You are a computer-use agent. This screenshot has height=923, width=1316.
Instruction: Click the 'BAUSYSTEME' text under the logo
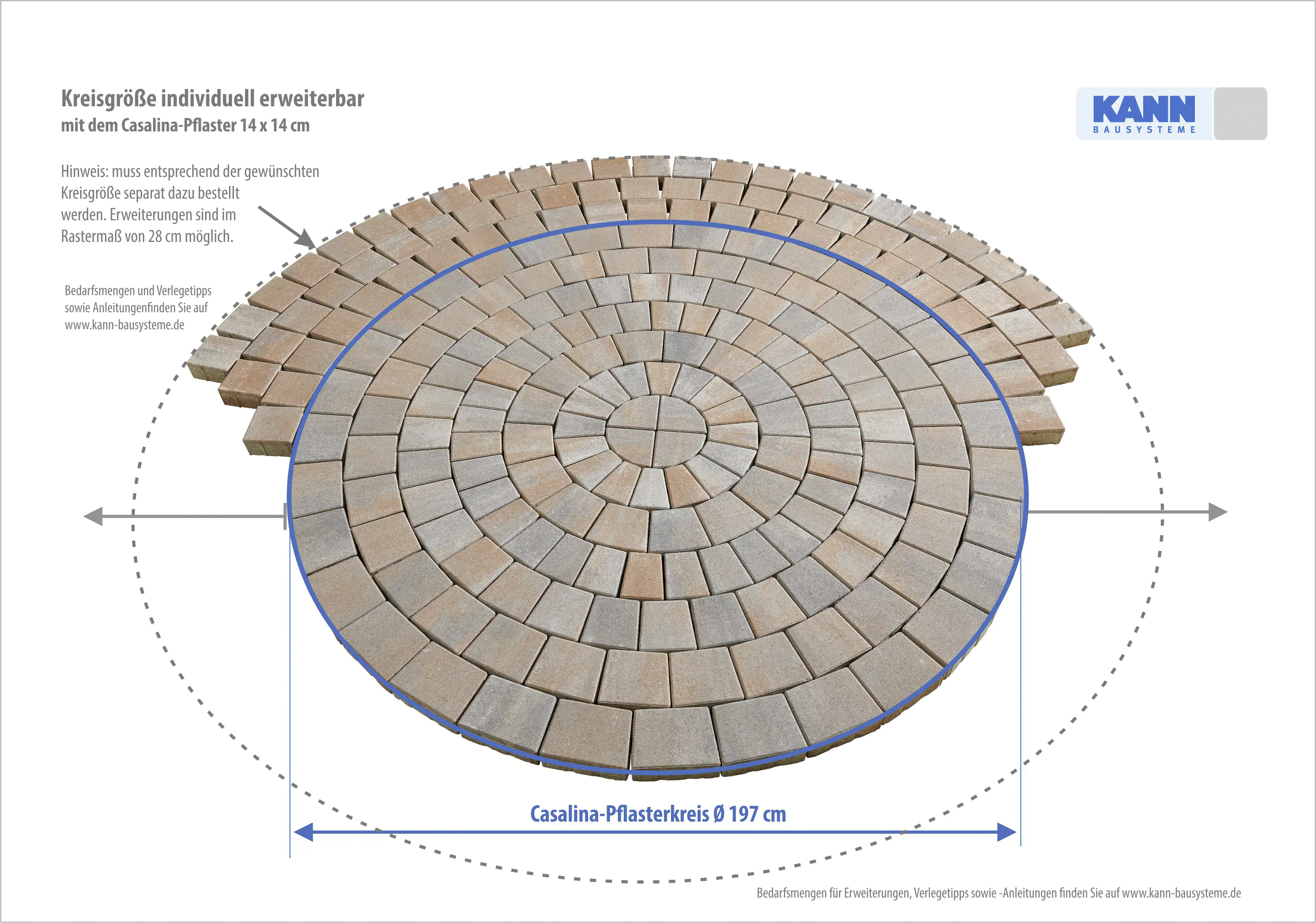coord(1144,130)
